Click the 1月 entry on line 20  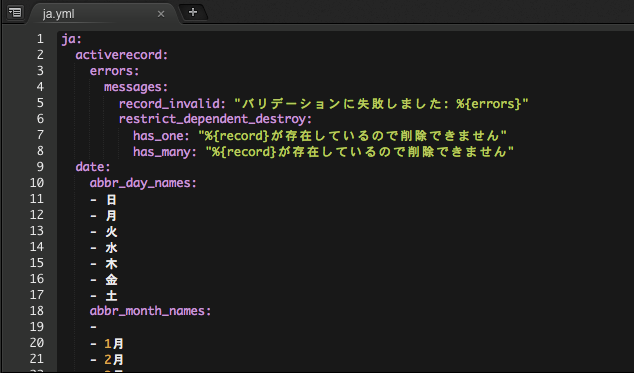(x=114, y=344)
